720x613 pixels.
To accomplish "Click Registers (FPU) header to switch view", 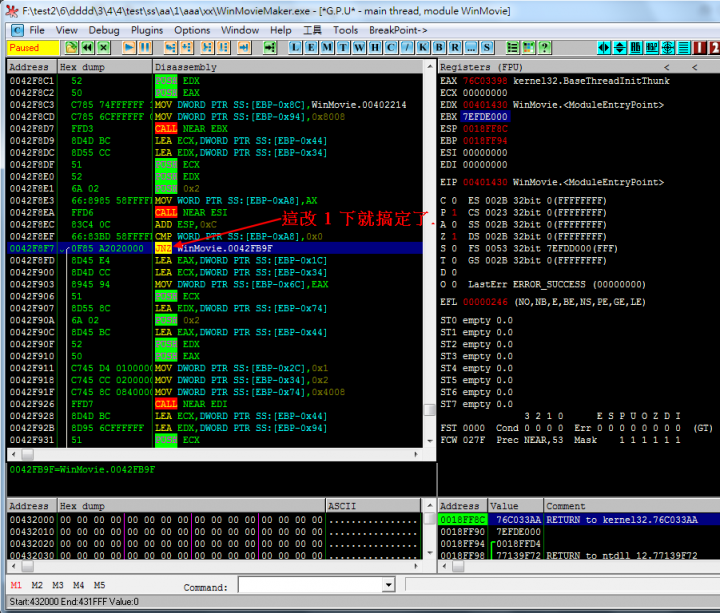I will pos(481,67).
